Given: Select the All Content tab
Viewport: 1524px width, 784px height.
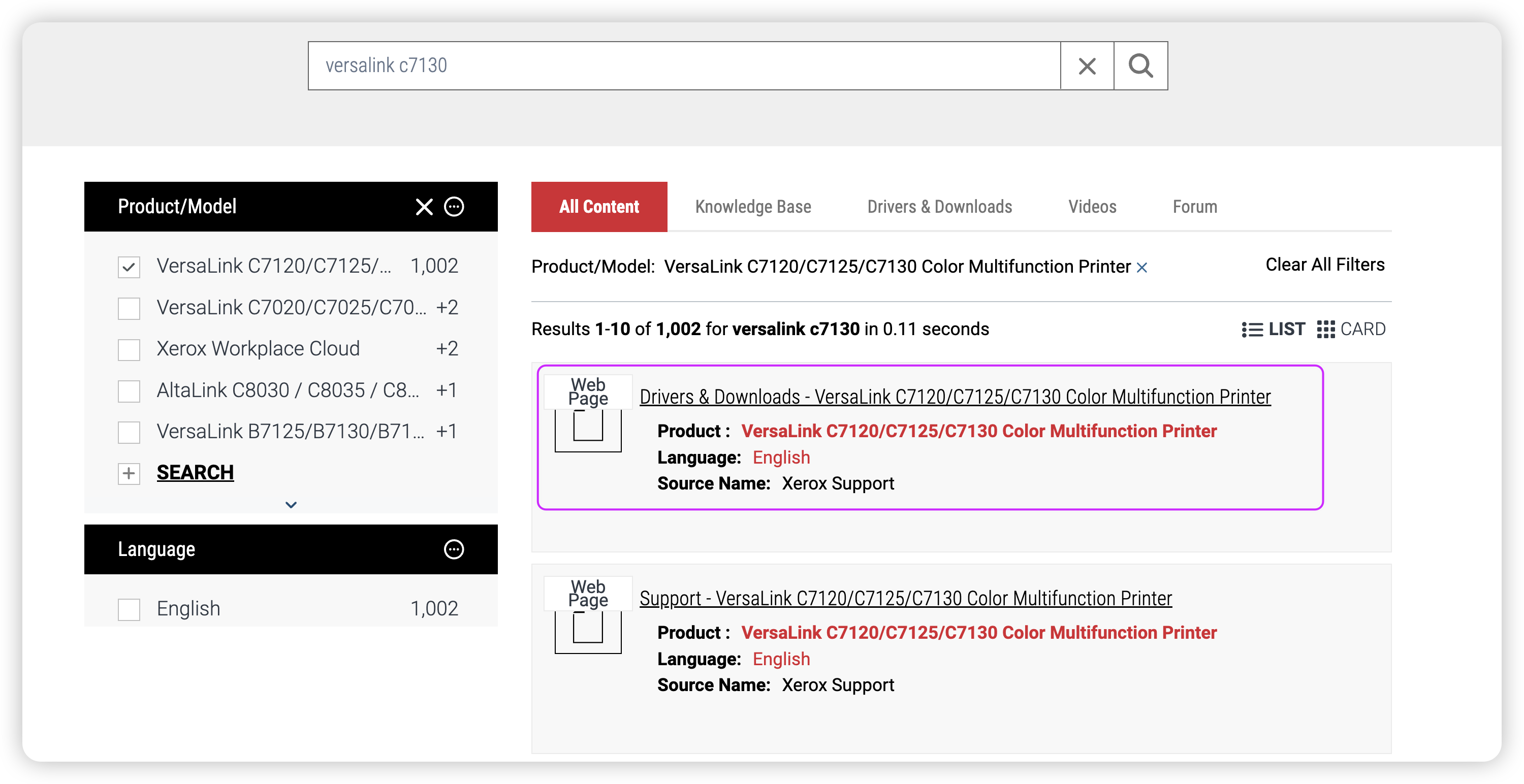Looking at the screenshot, I should pos(599,207).
